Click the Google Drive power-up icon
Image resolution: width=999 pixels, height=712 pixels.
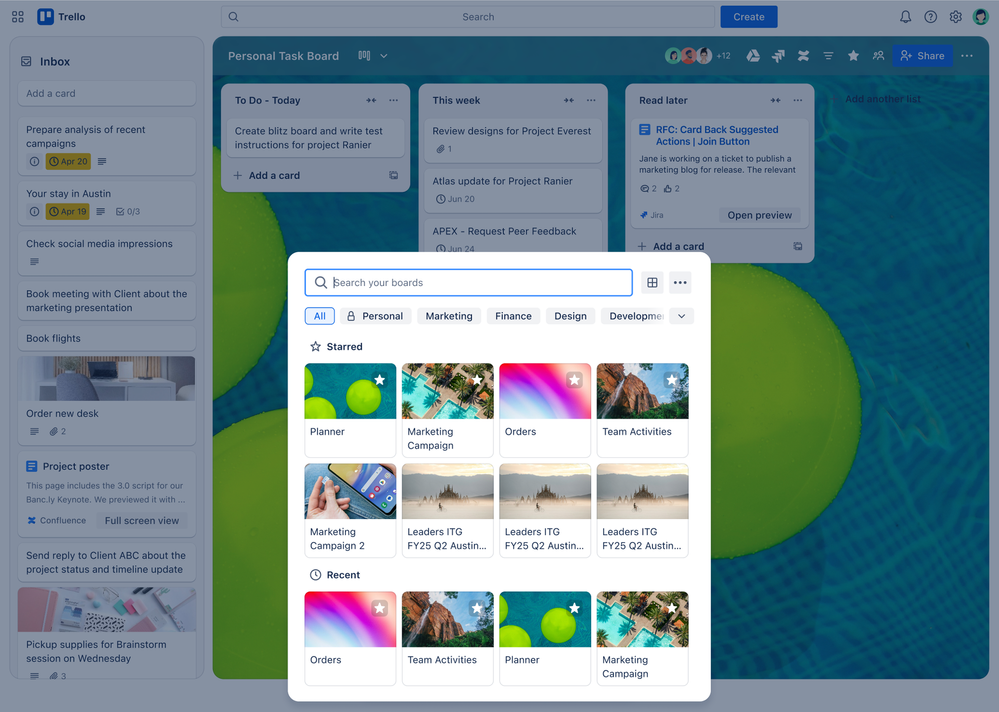pos(753,56)
